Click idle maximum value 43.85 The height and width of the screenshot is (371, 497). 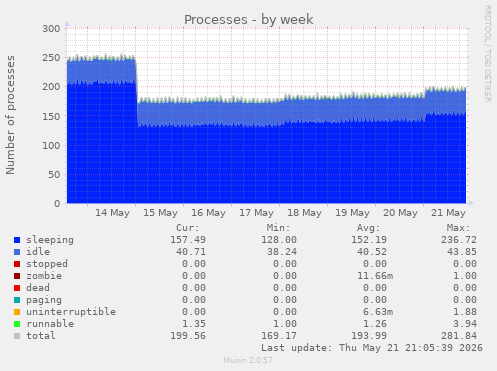[462, 252]
